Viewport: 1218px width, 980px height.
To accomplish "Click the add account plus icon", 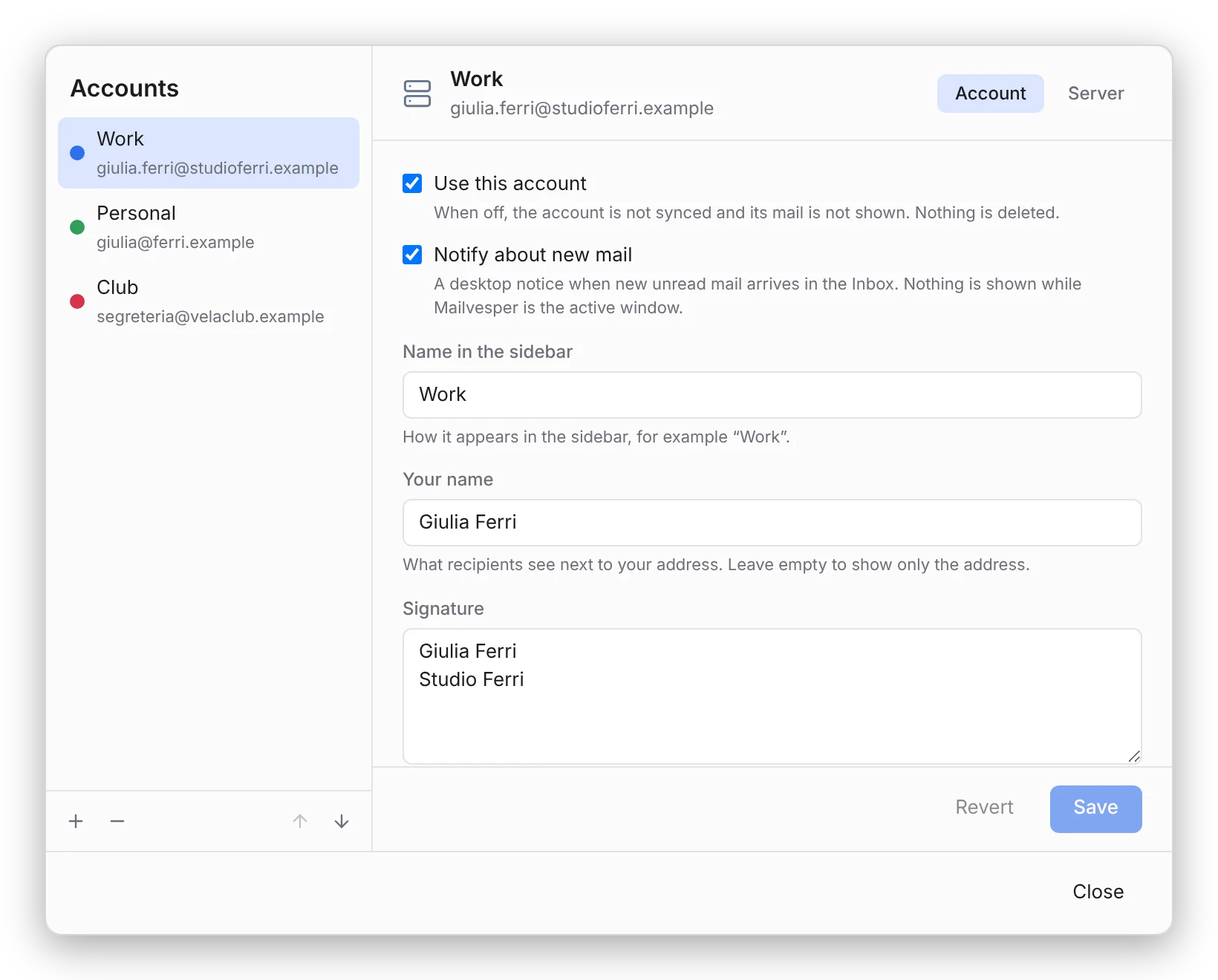I will (76, 821).
